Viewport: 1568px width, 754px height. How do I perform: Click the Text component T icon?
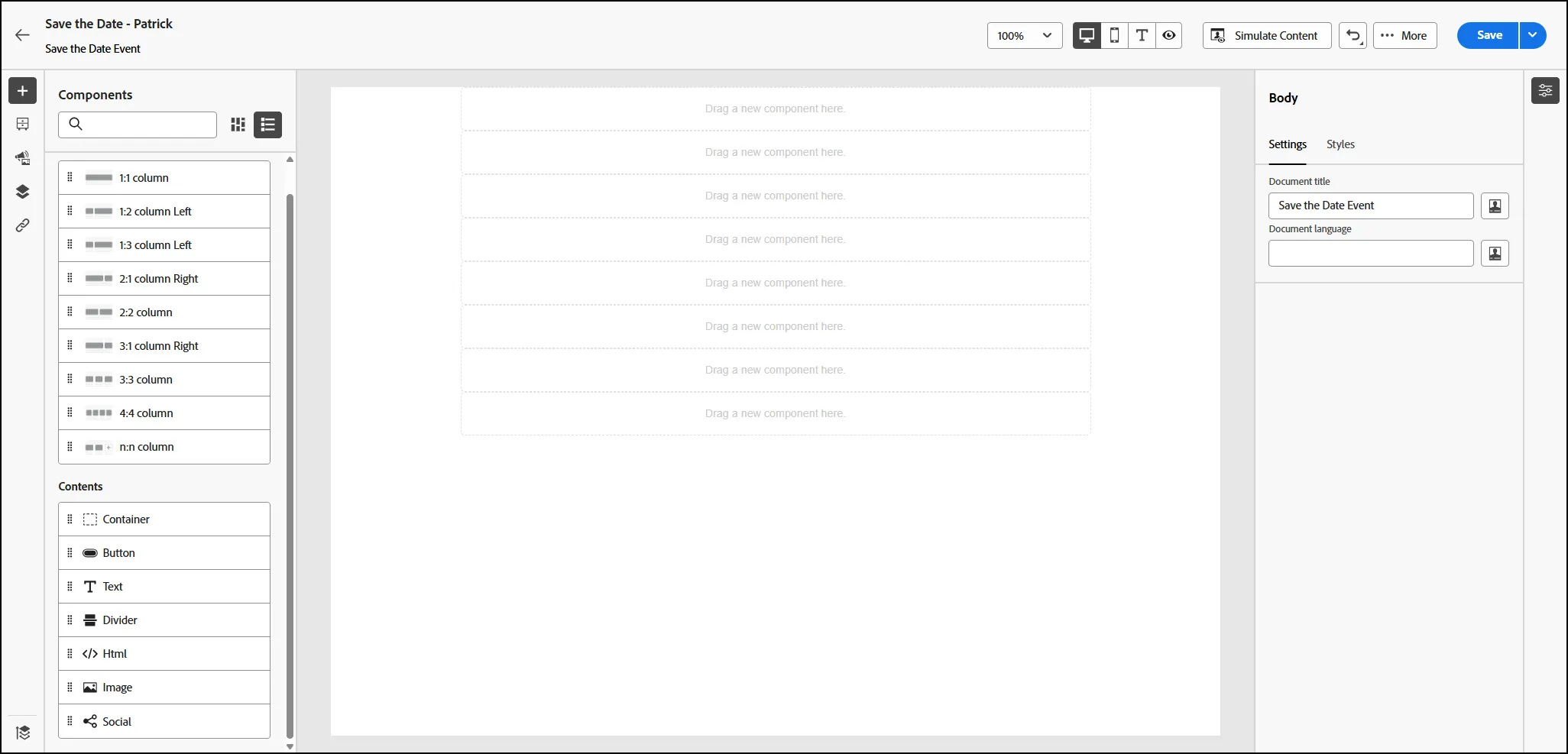coord(89,587)
